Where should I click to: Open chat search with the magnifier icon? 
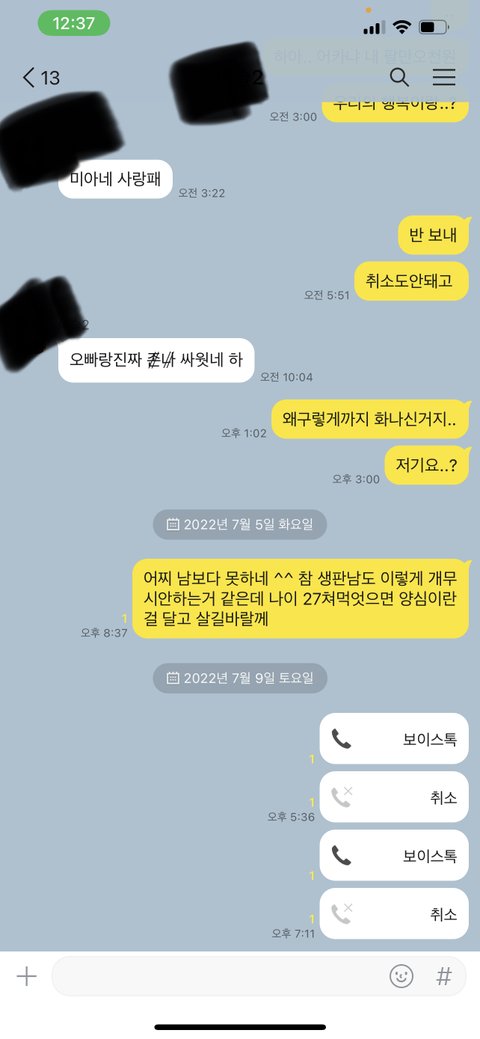pos(399,77)
